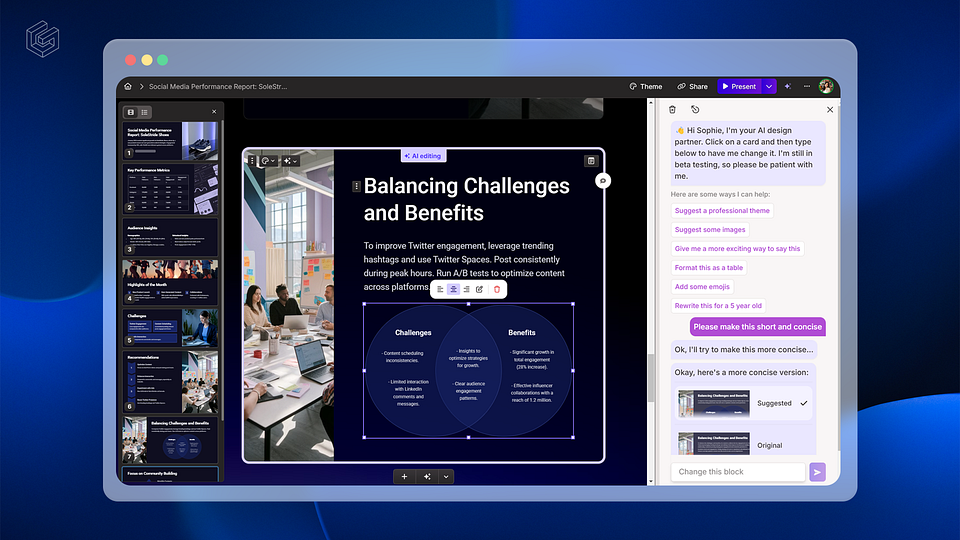Click the canvas vertical scrollbar down arrow
Image resolution: width=960 pixels, height=540 pixels.
pos(651,481)
